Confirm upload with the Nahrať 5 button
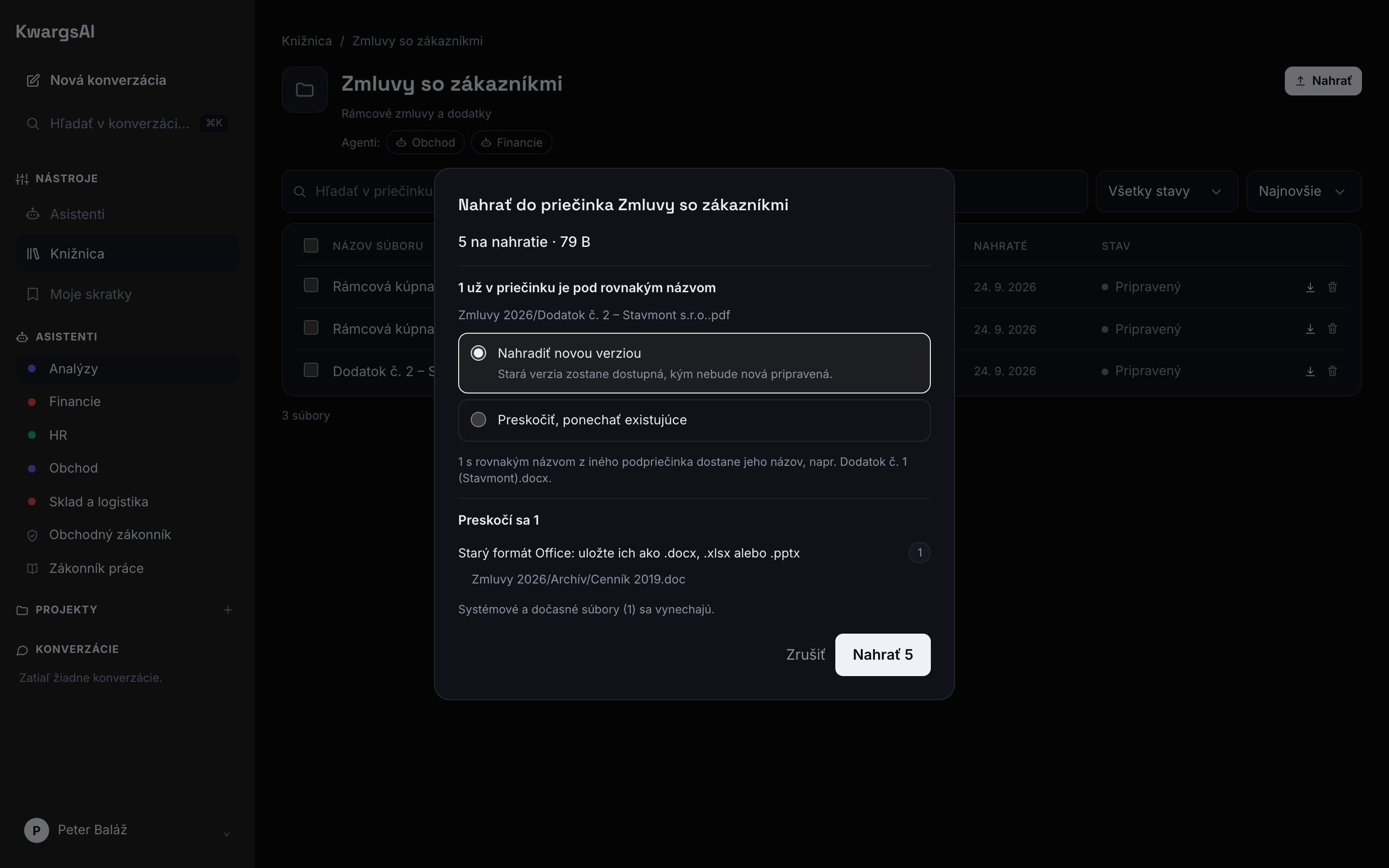Image resolution: width=1389 pixels, height=868 pixels. (x=883, y=654)
